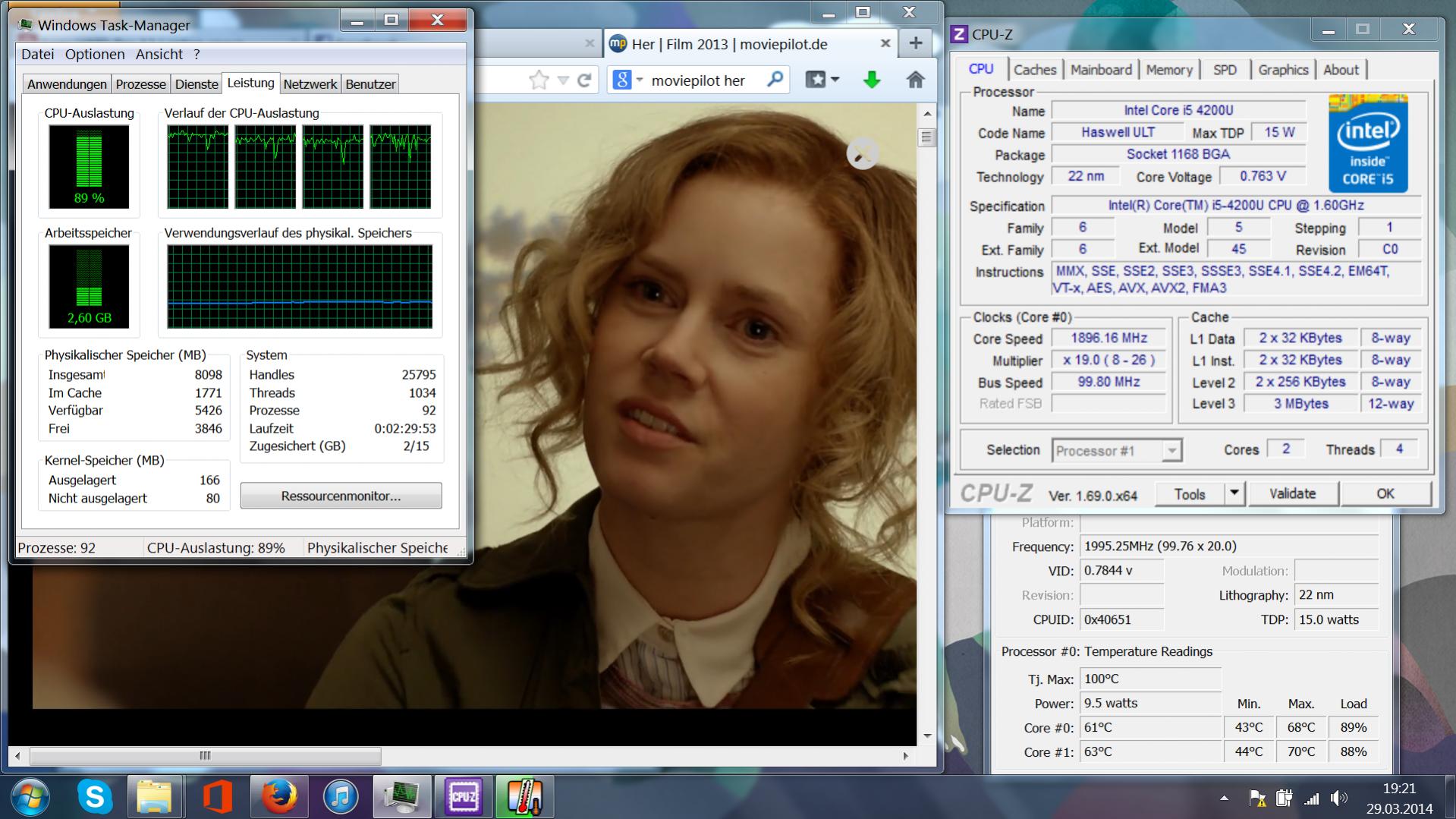Open a new Firefox tab
The height and width of the screenshot is (819, 1456).
click(916, 44)
